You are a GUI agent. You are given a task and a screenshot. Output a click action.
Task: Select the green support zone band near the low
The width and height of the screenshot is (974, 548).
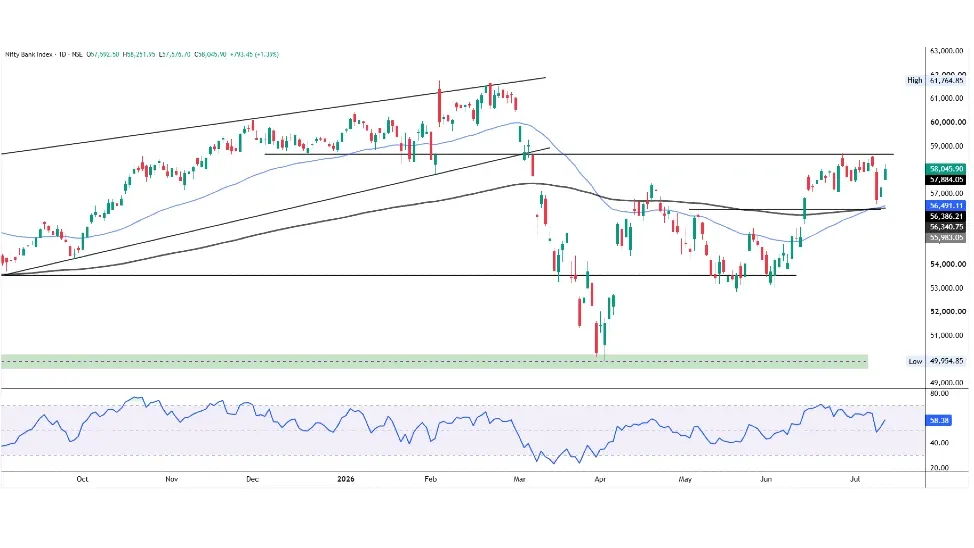pos(434,362)
